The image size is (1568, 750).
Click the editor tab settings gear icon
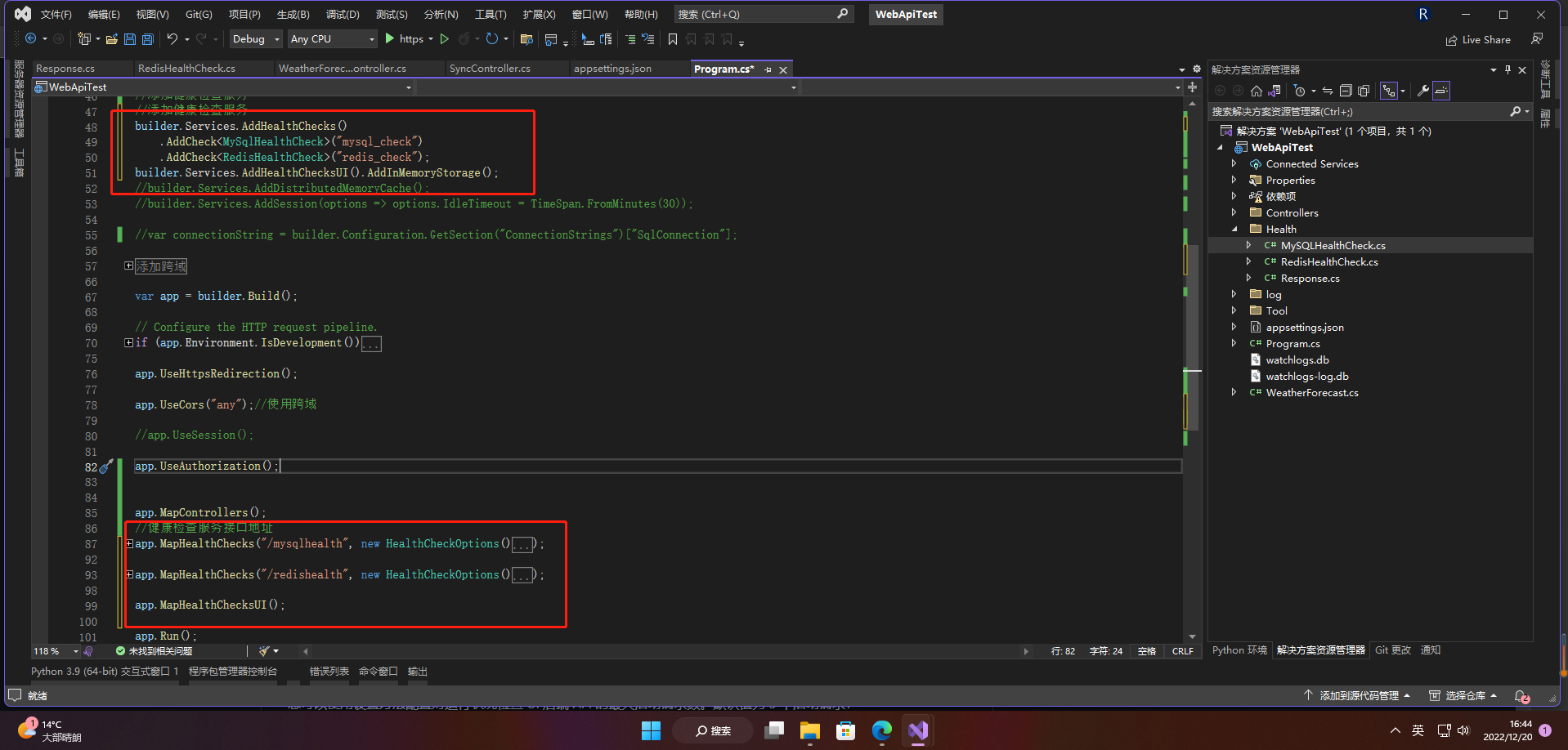[1197, 69]
